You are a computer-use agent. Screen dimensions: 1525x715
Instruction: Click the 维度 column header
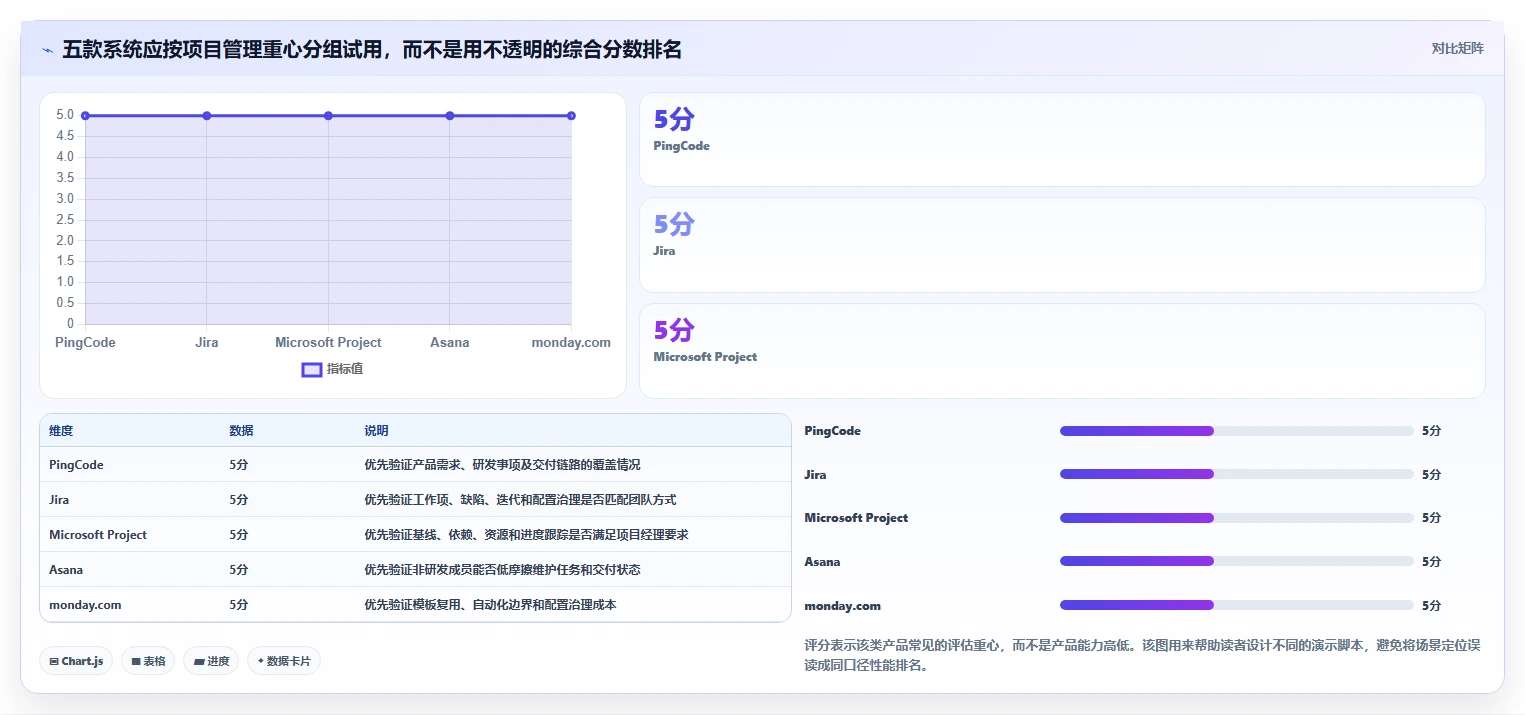point(61,431)
